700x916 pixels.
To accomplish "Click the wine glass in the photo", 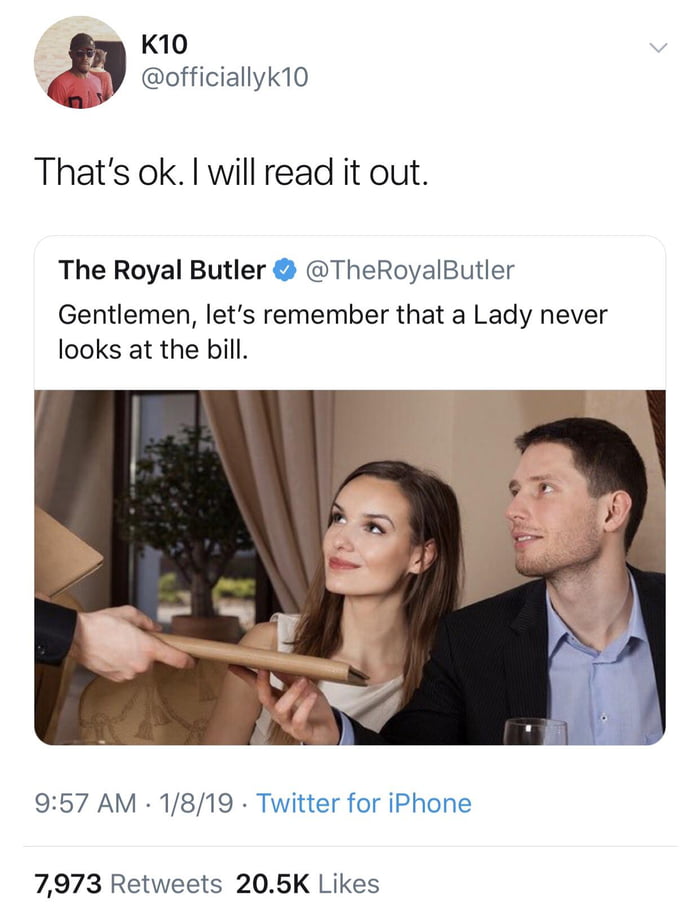I will pyautogui.click(x=535, y=731).
